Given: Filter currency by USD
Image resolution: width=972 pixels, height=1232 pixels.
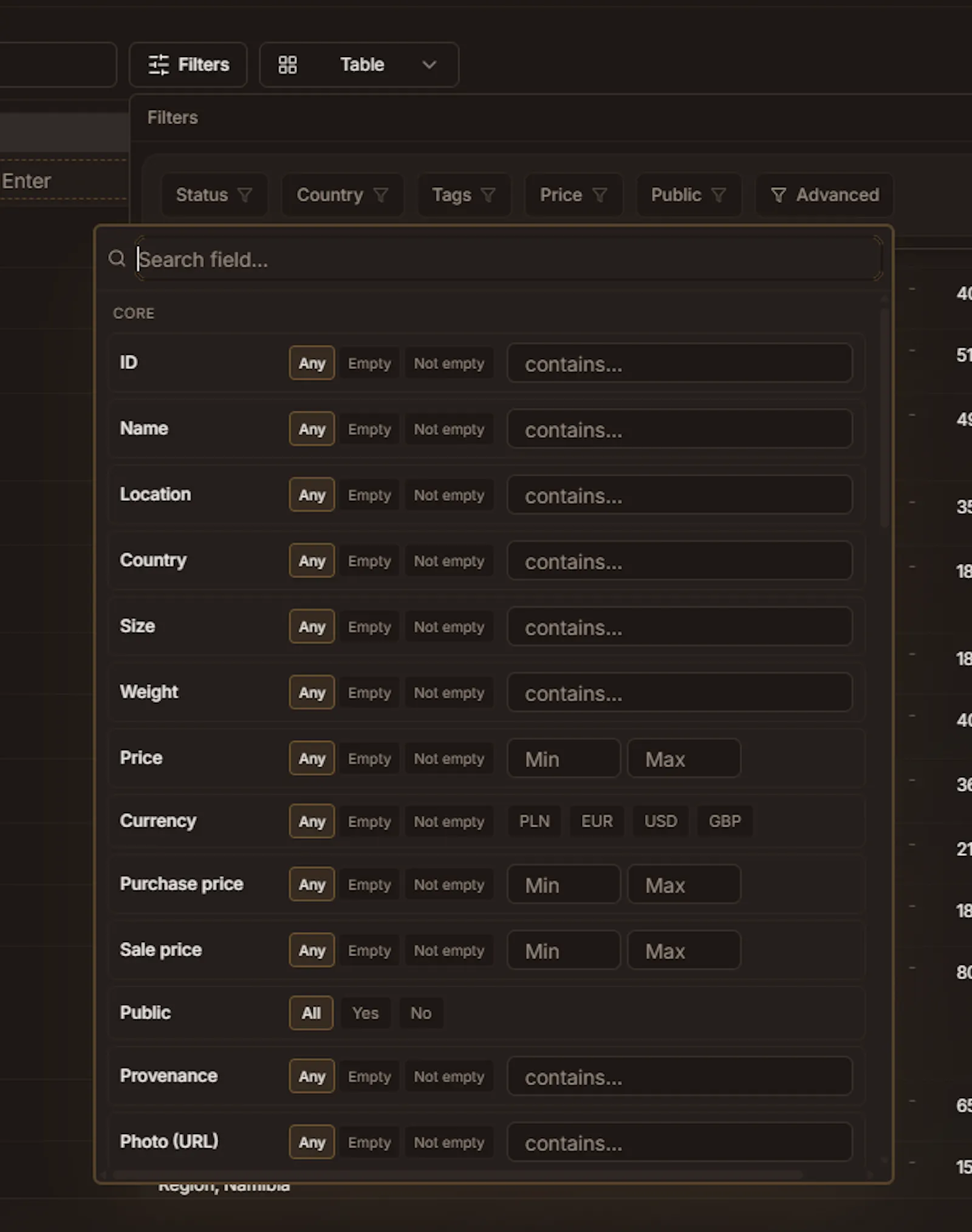Looking at the screenshot, I should point(661,822).
